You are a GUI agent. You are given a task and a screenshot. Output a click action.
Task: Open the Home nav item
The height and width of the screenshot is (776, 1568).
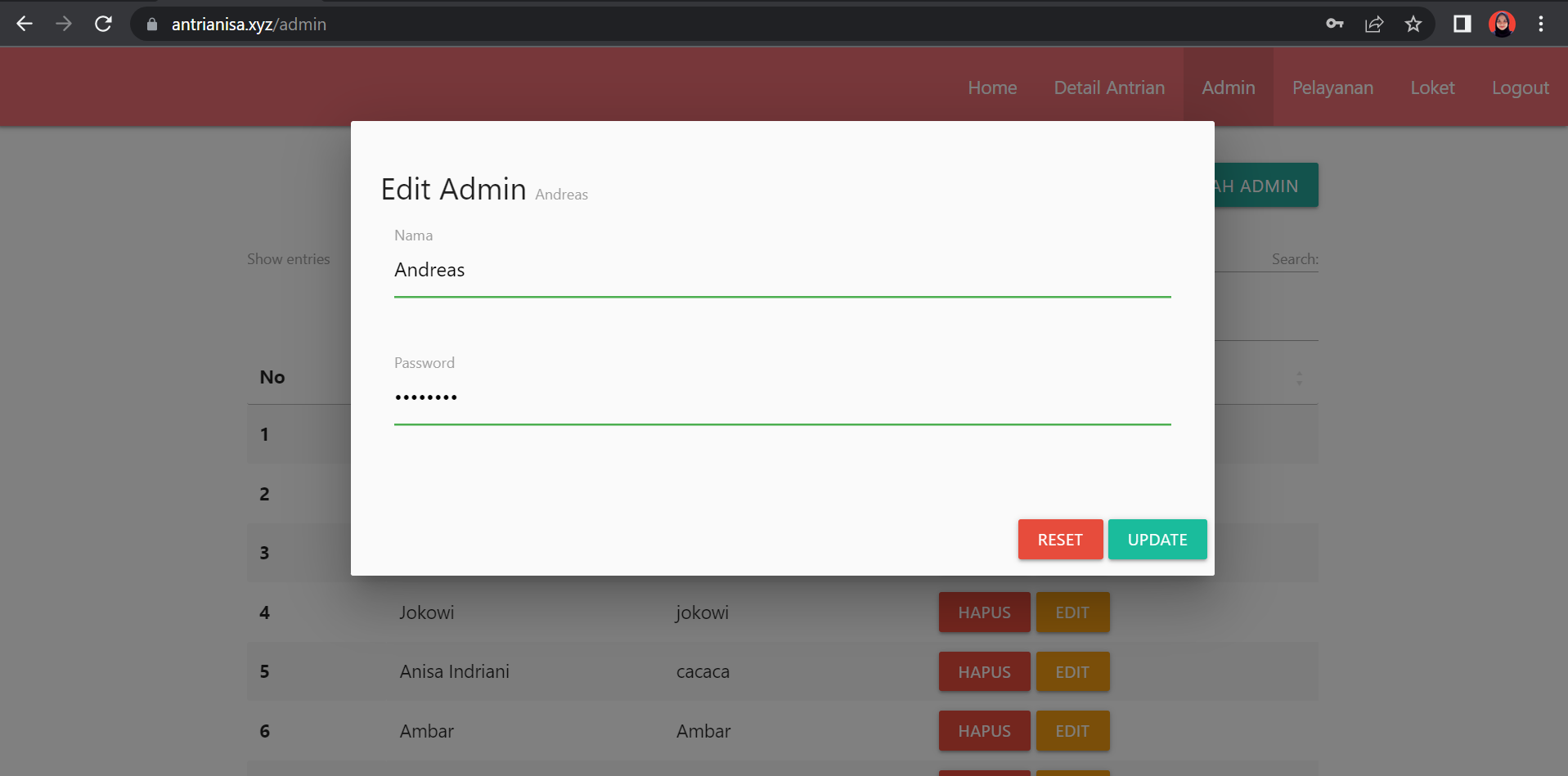992,87
